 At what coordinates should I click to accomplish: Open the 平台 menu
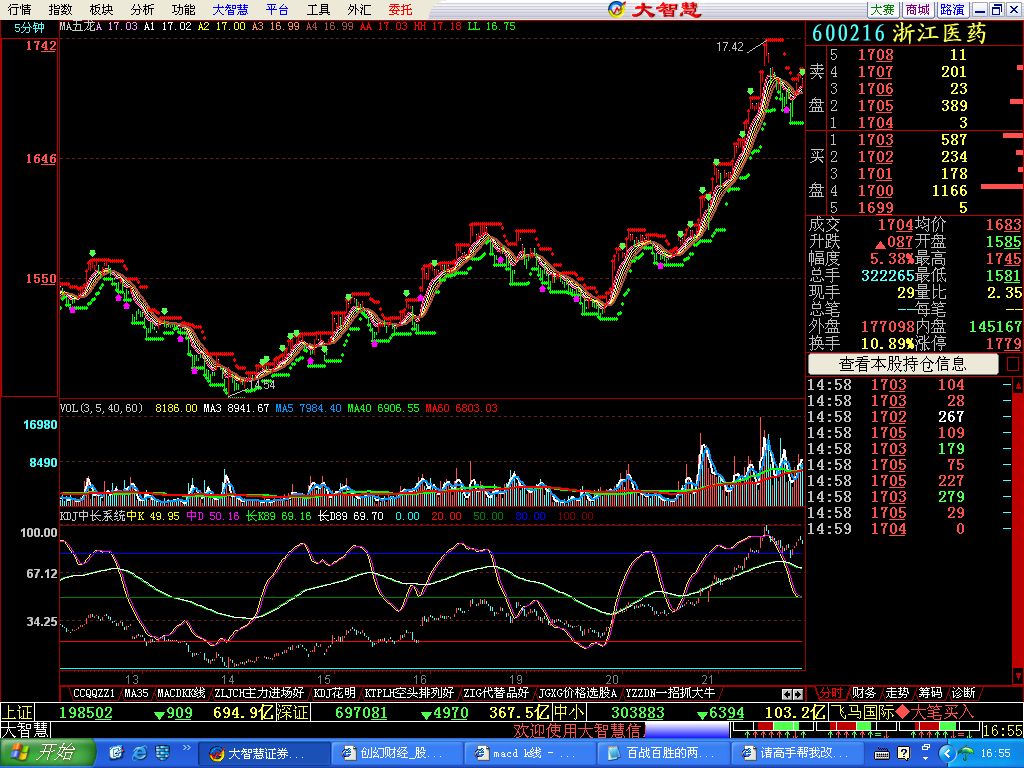[278, 9]
